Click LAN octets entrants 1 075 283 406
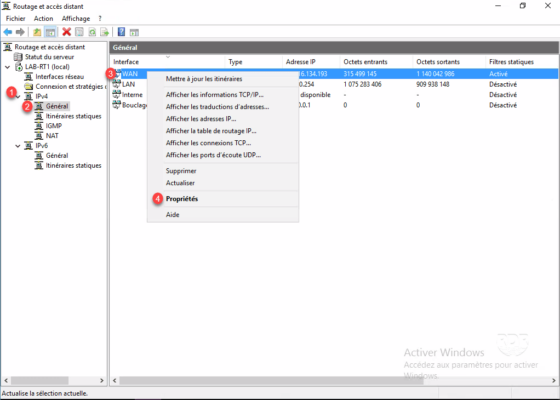Image resolution: width=560 pixels, height=400 pixels. click(362, 84)
